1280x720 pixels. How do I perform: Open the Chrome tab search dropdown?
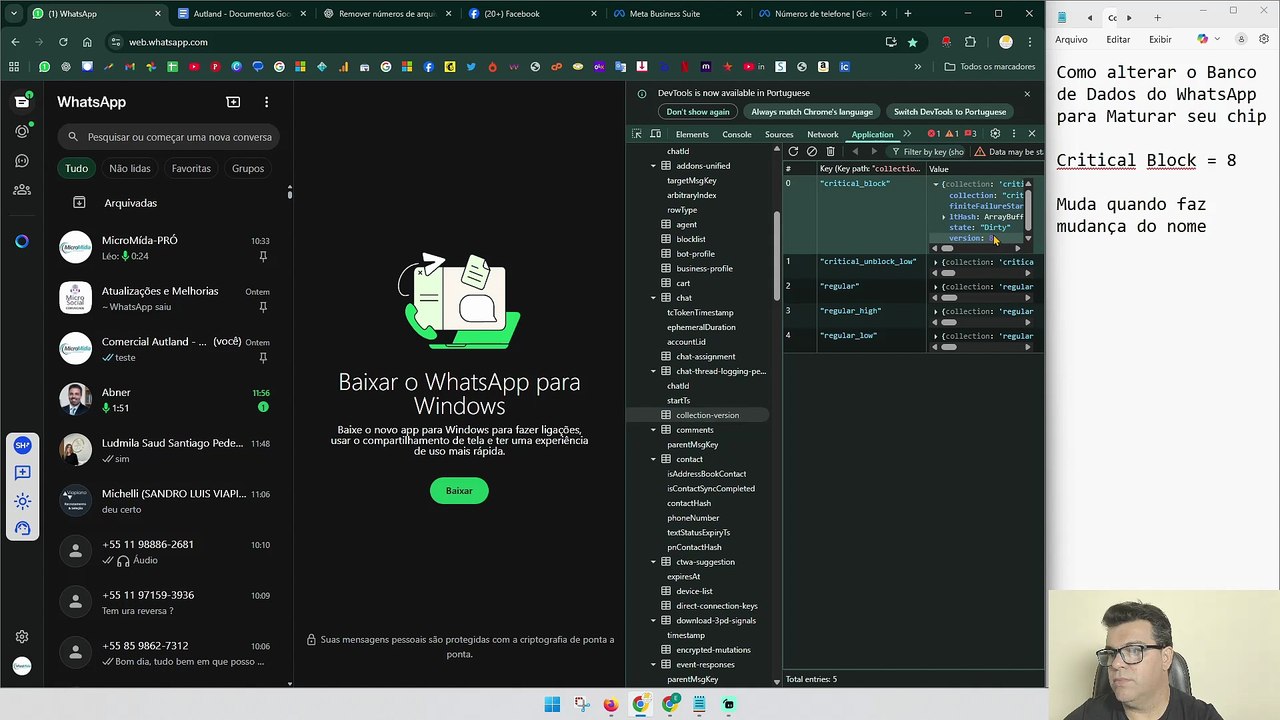(14, 14)
